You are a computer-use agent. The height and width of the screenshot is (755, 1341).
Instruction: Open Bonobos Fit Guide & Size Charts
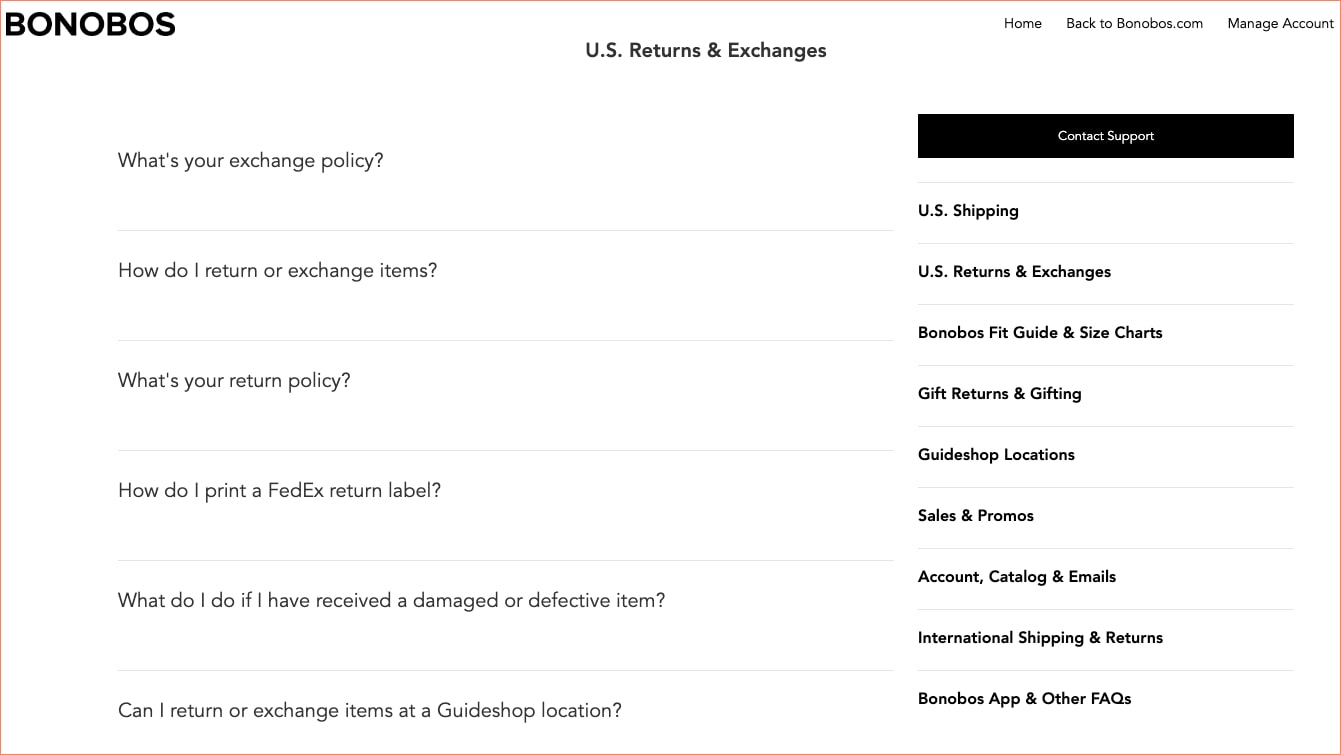pos(1040,332)
